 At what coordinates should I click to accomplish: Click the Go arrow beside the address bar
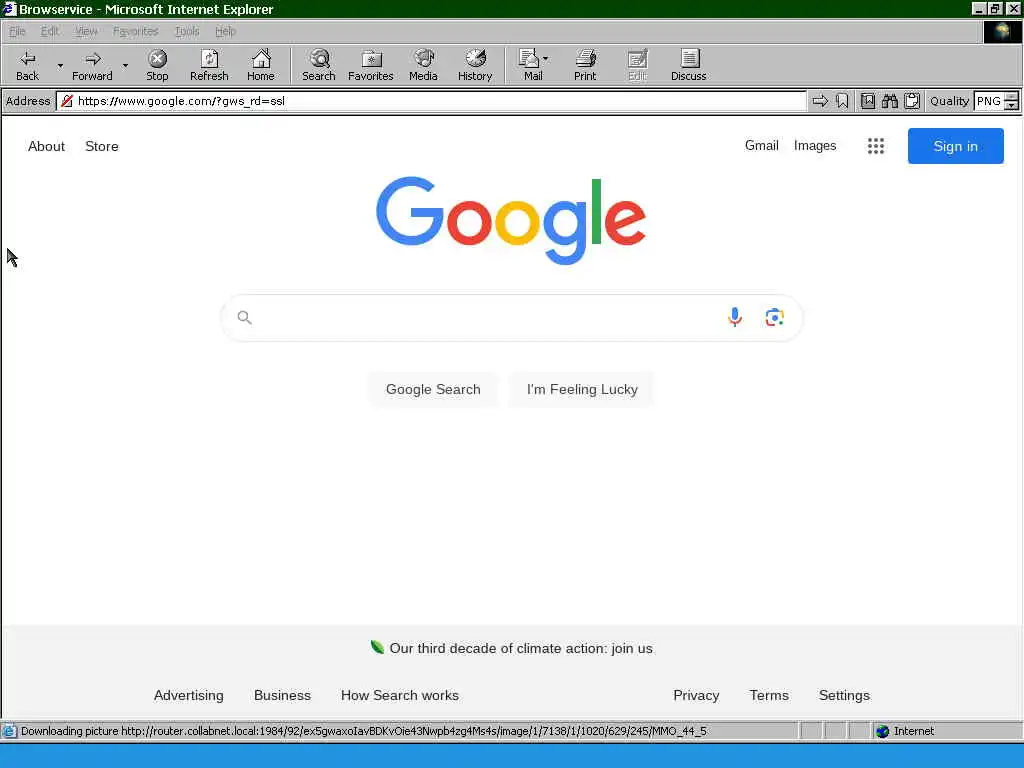pos(820,101)
